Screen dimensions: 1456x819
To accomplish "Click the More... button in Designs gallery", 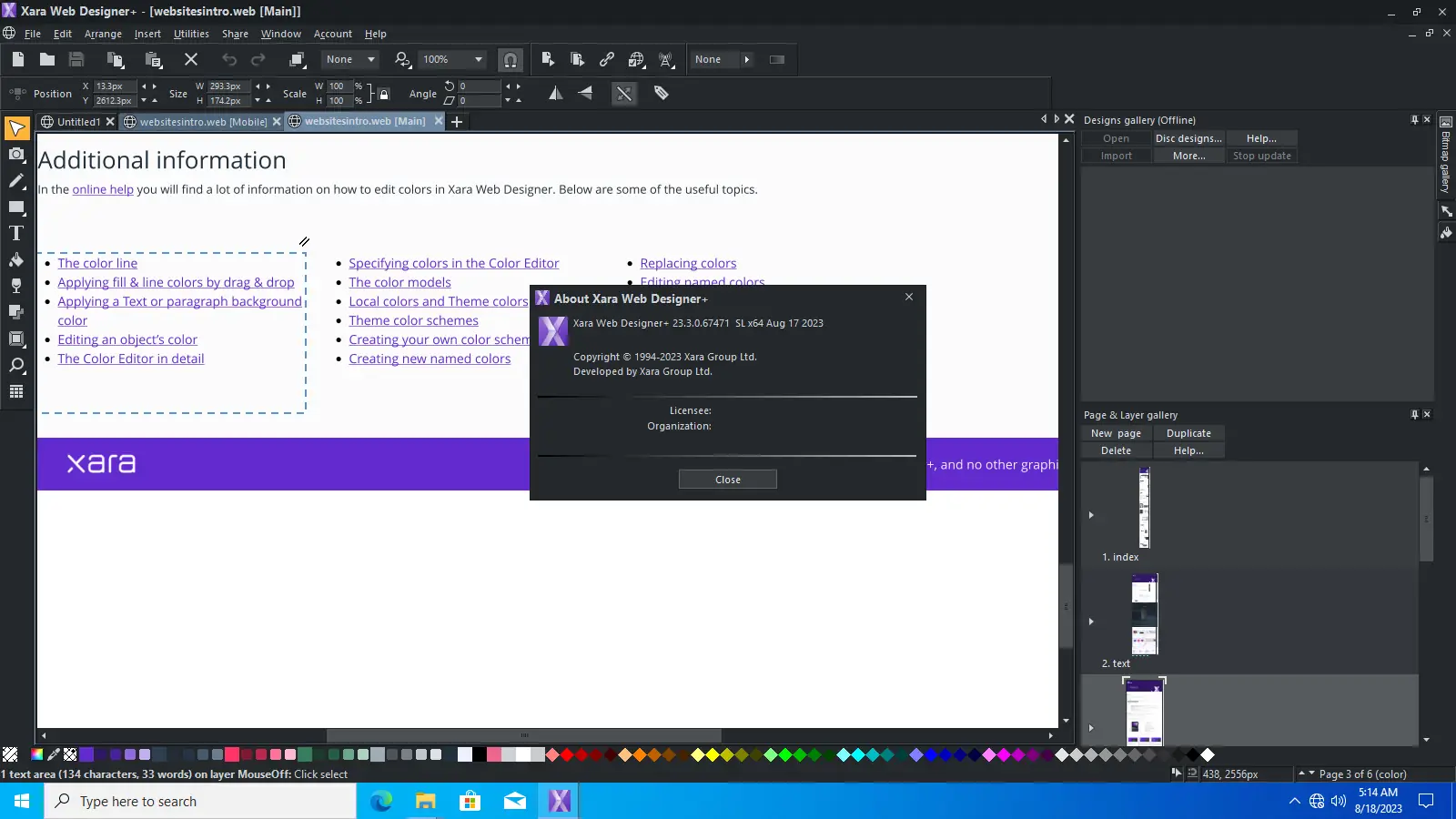I will click(x=1188, y=156).
